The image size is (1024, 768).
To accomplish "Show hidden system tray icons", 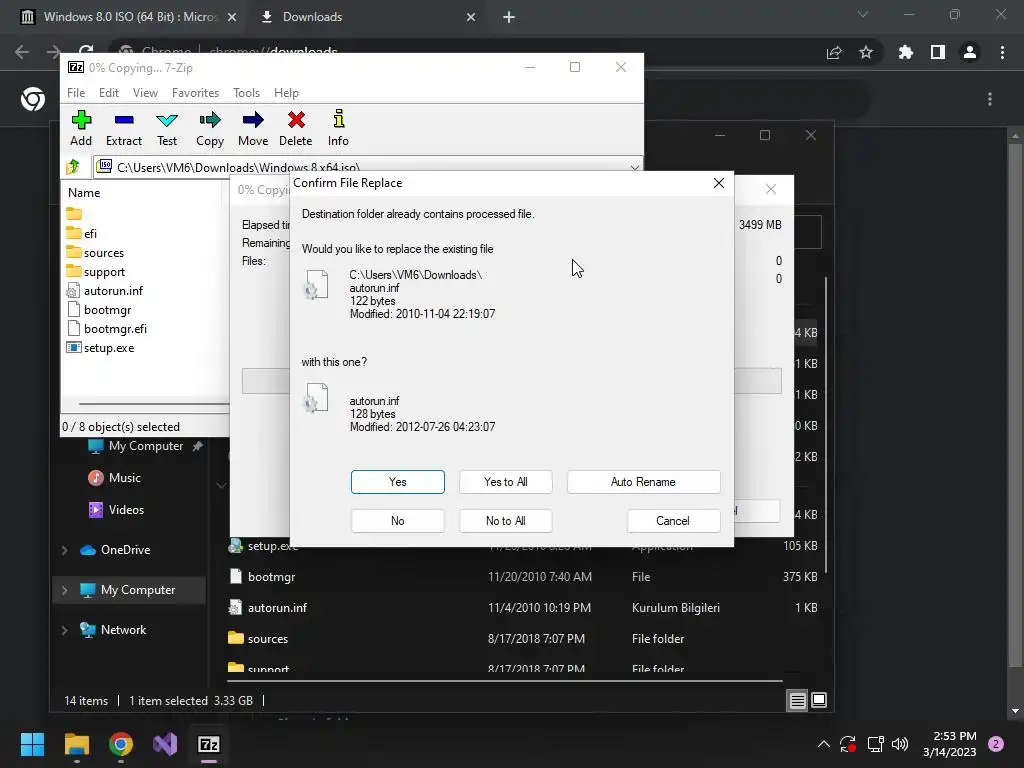I will 824,744.
